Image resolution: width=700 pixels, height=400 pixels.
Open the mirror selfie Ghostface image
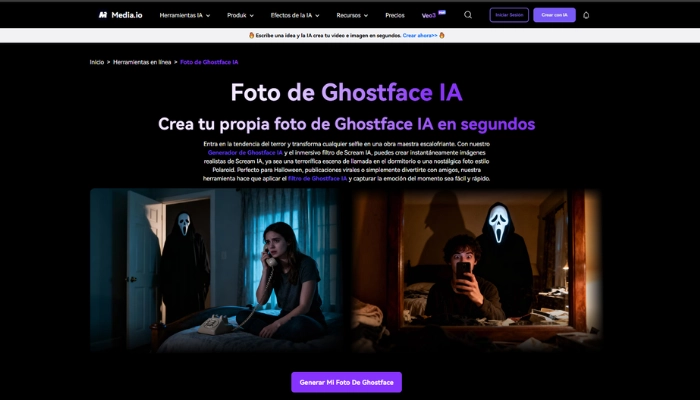tap(476, 270)
